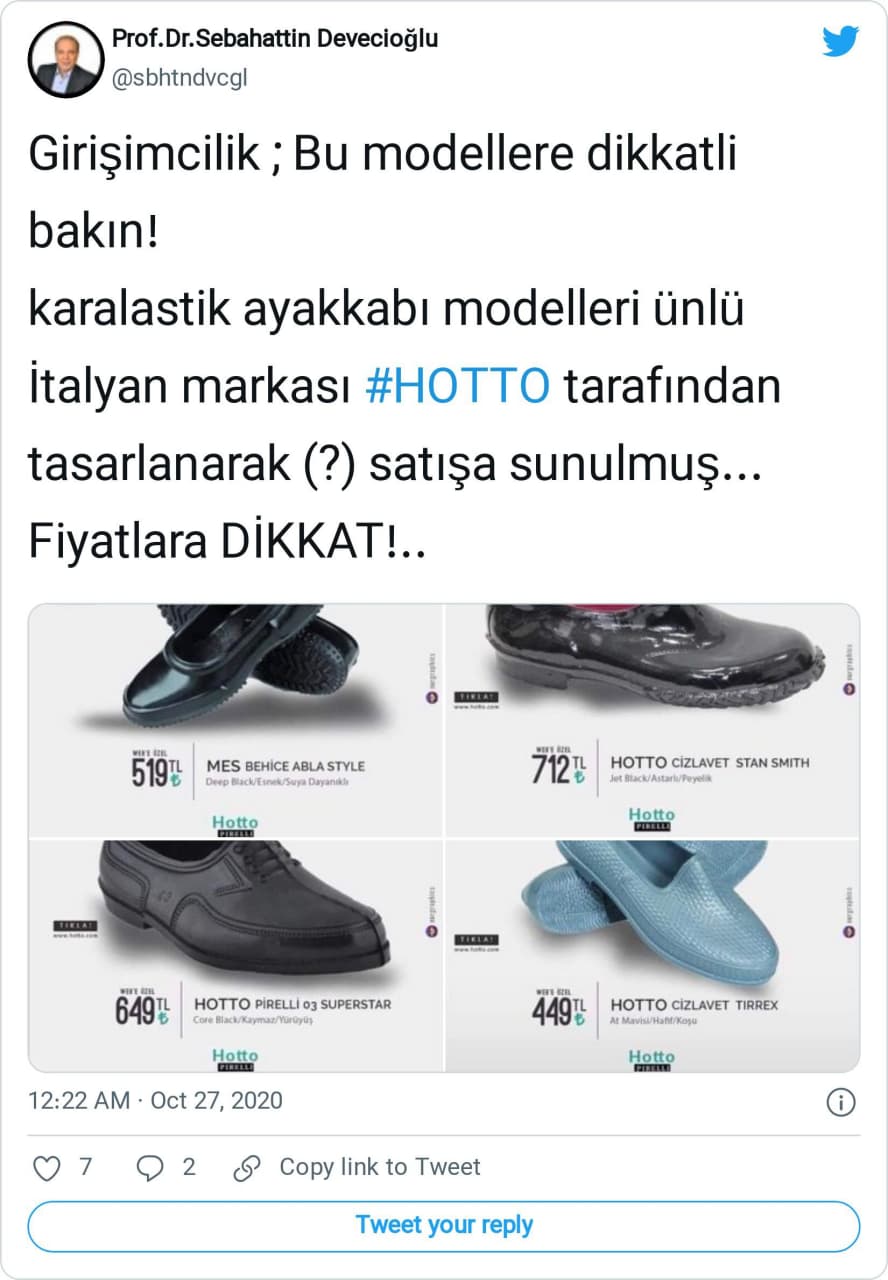The width and height of the screenshot is (888, 1280).
Task: Open HOTTO Pirelli 03 Superstar image
Action: pyautogui.click(x=236, y=956)
